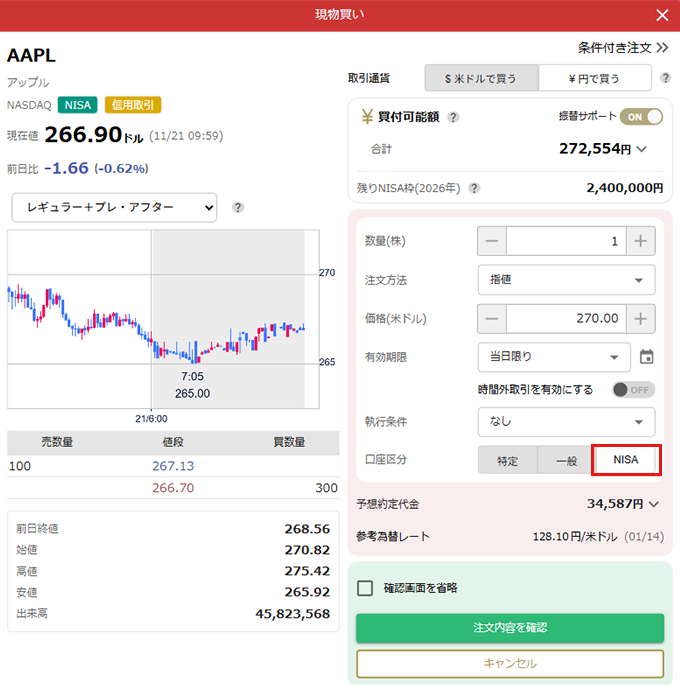The height and width of the screenshot is (685, 680).
Task: Select ￥円で買う currency tab
Action: pyautogui.click(x=595, y=78)
